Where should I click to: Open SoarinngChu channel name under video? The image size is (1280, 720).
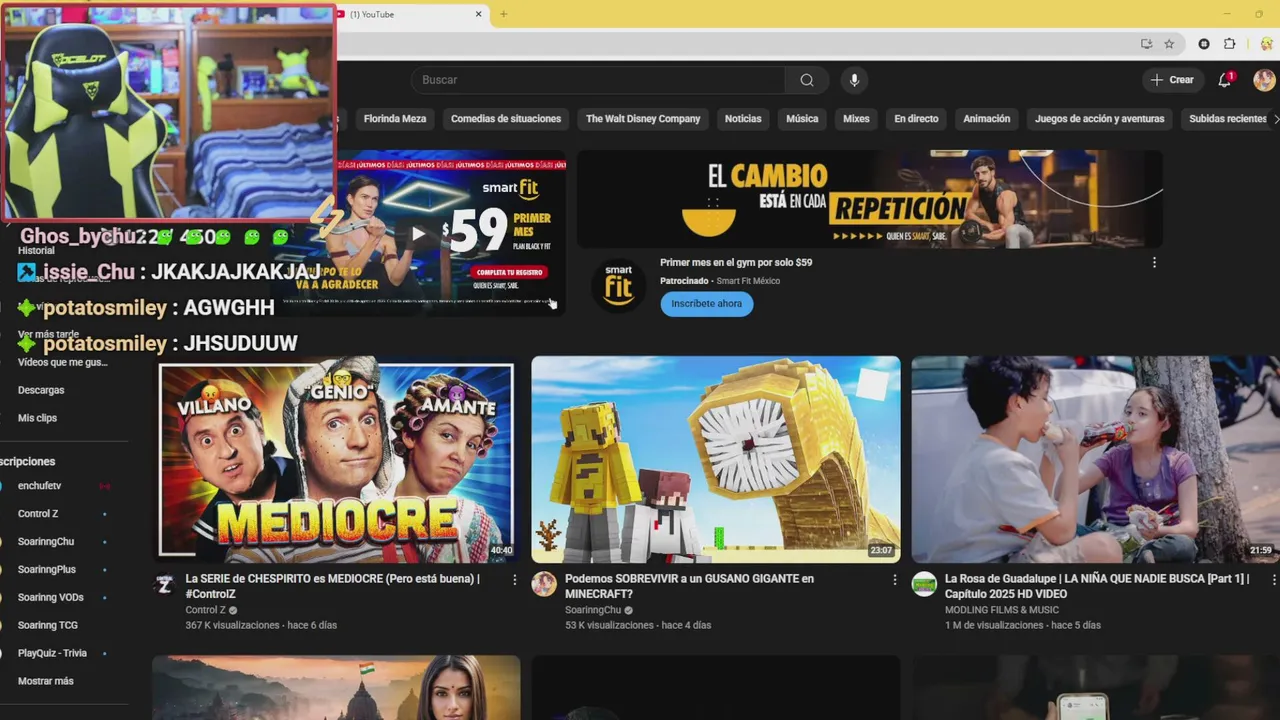tap(593, 610)
